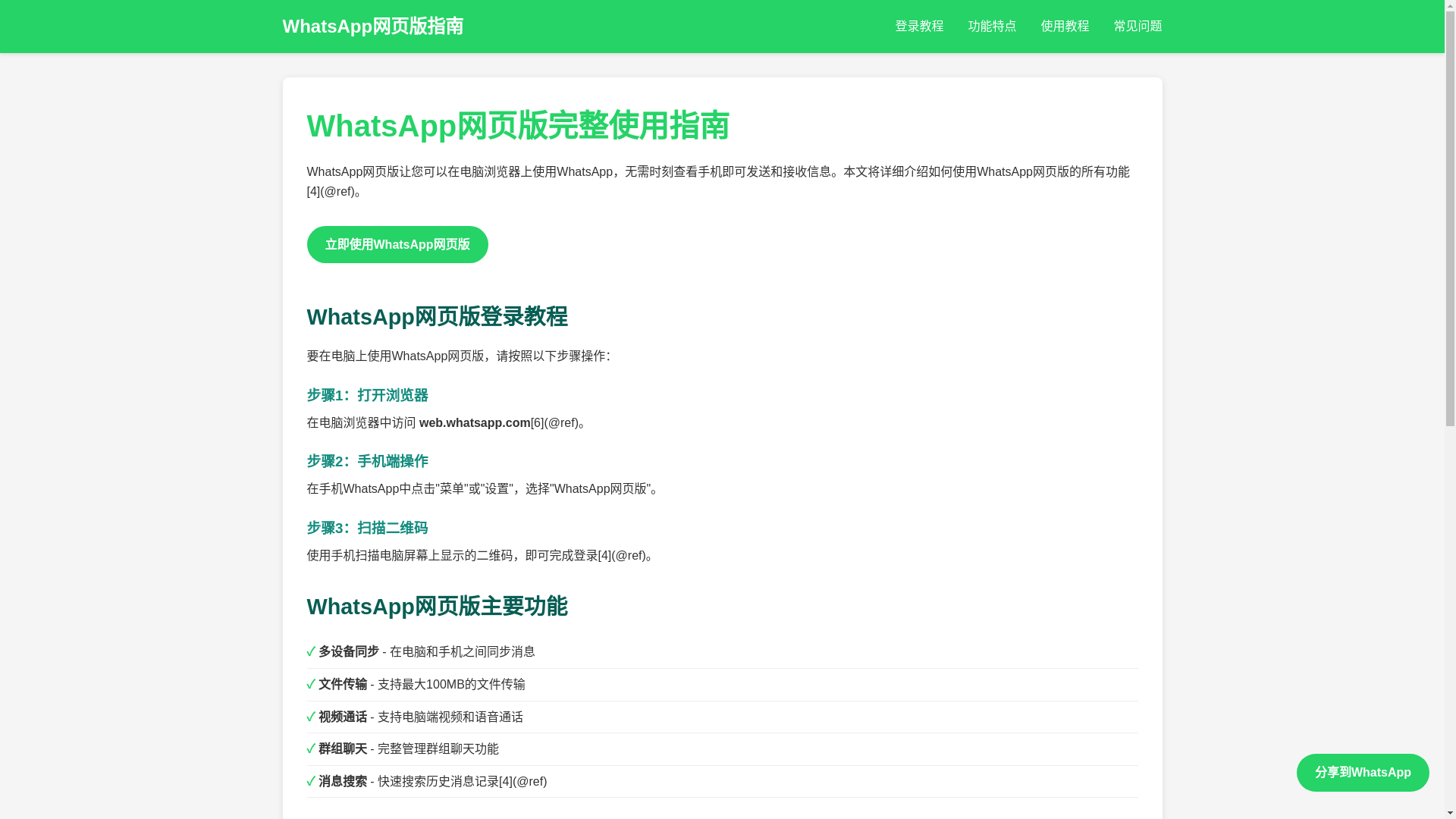Screen dimensions: 1456x819
Task: Click the 消息搜索 feature row
Action: click(722, 782)
